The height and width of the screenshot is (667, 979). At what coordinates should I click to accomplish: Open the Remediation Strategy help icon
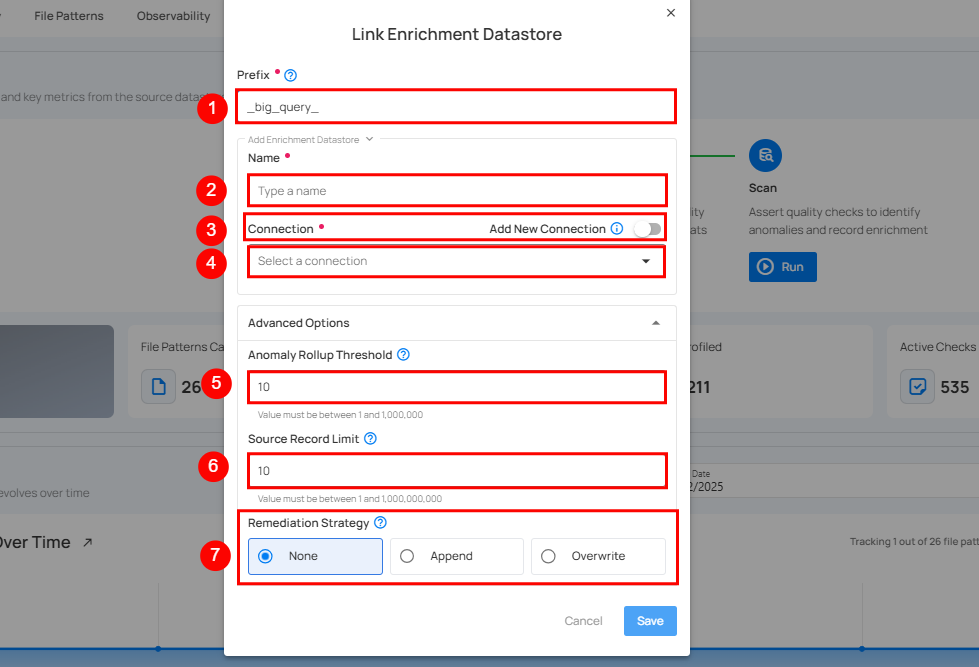tap(380, 523)
